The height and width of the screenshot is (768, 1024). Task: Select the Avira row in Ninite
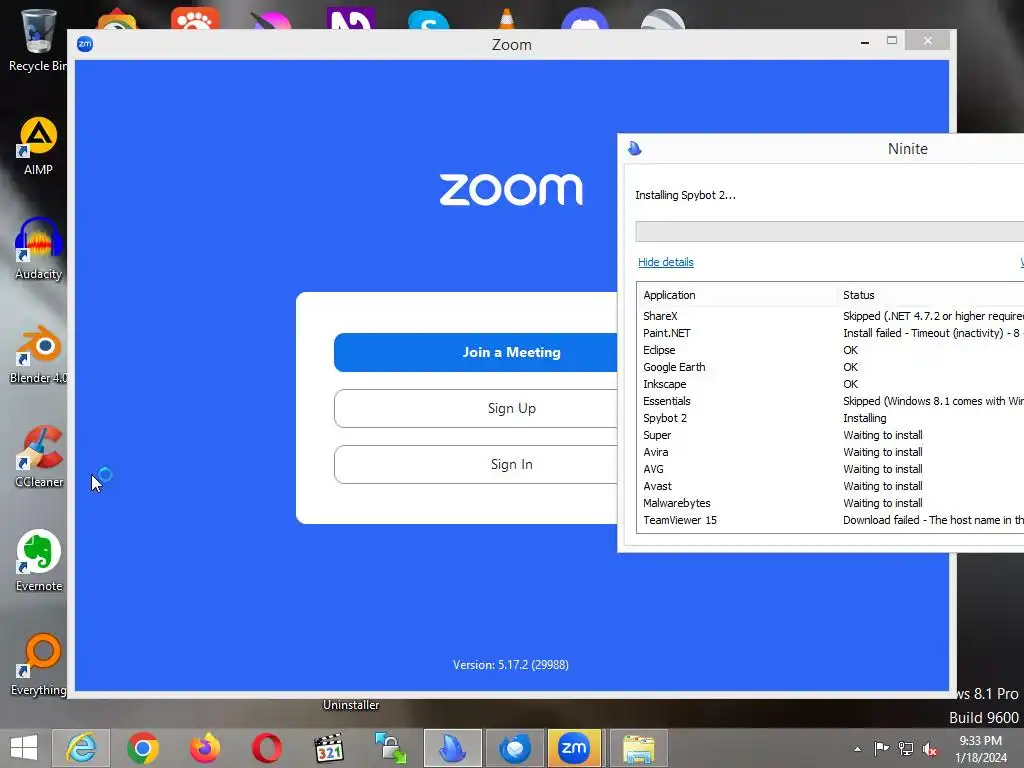[830, 452]
